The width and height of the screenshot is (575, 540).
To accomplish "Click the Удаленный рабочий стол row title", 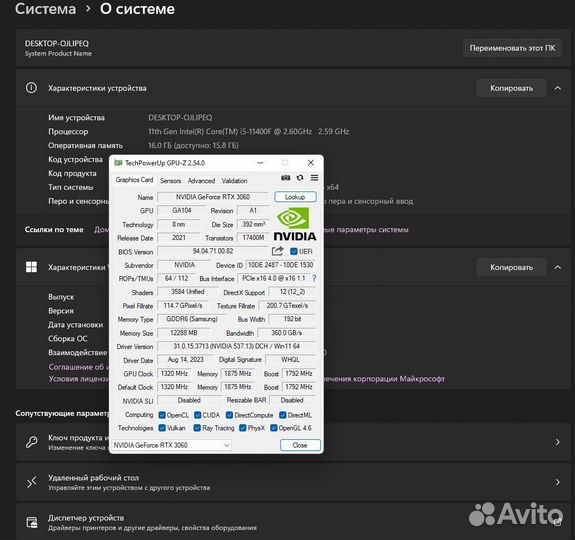I will tap(94, 478).
